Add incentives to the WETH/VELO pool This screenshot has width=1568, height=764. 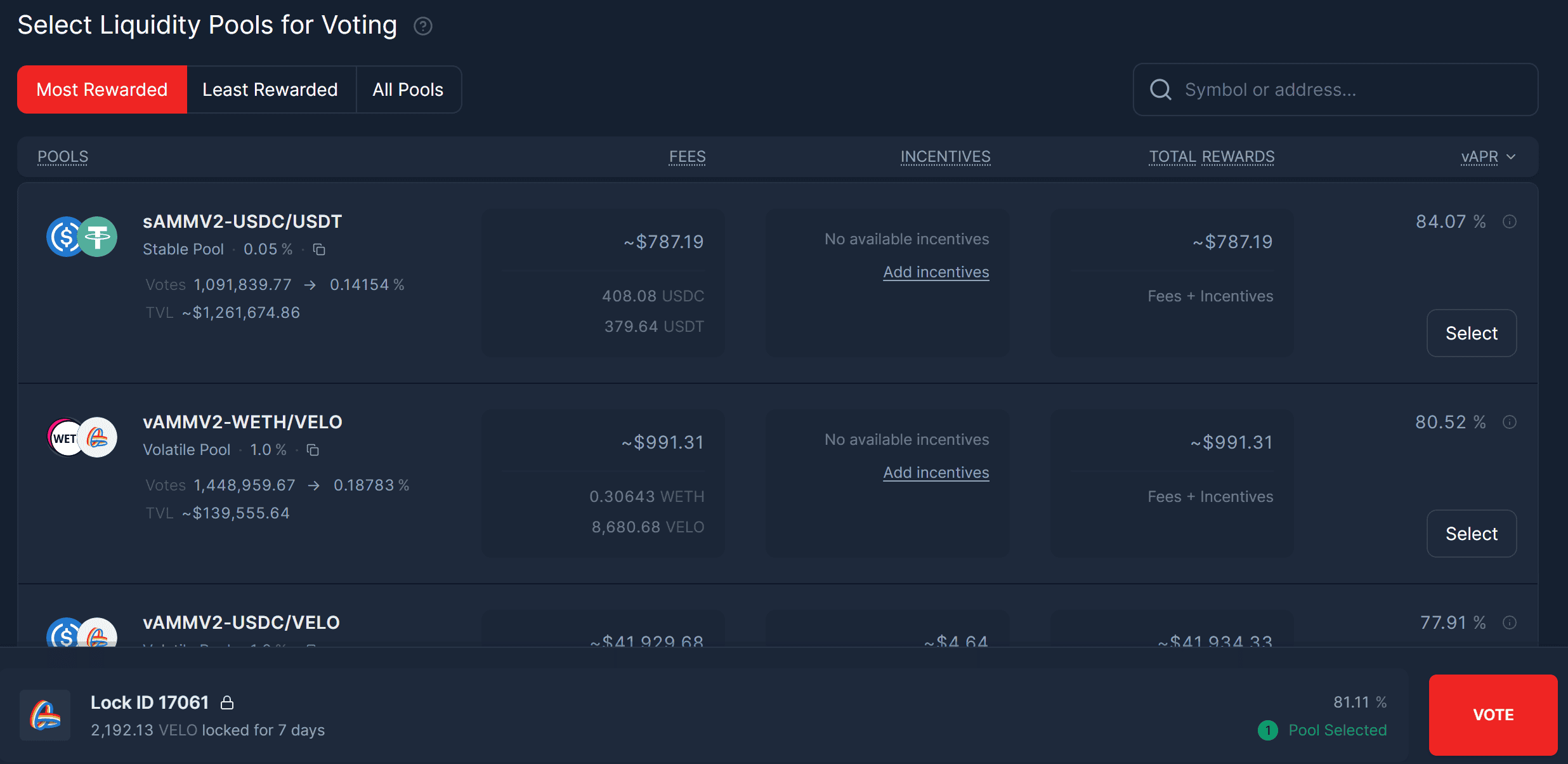pyautogui.click(x=936, y=473)
